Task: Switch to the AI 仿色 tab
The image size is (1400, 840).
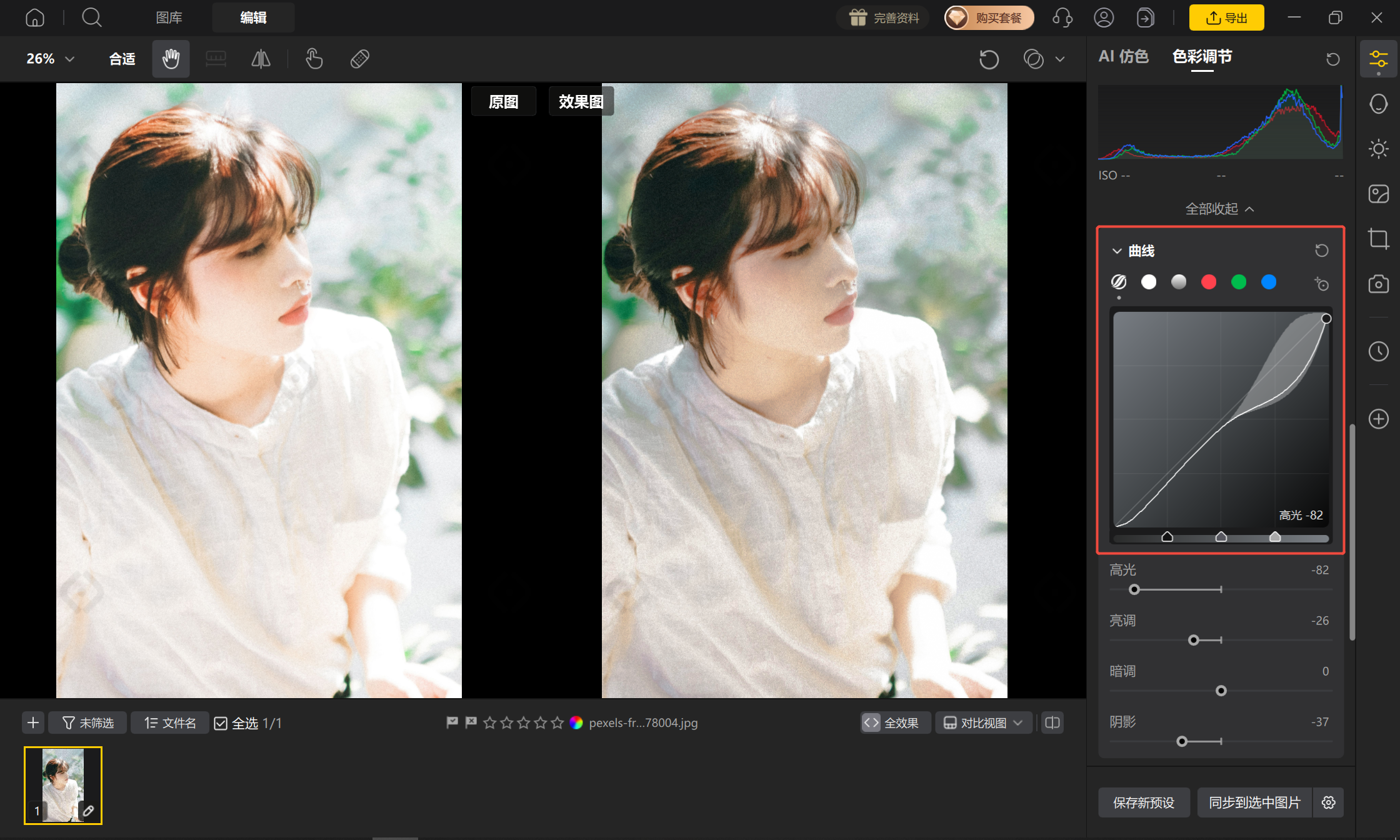Action: tap(1123, 57)
